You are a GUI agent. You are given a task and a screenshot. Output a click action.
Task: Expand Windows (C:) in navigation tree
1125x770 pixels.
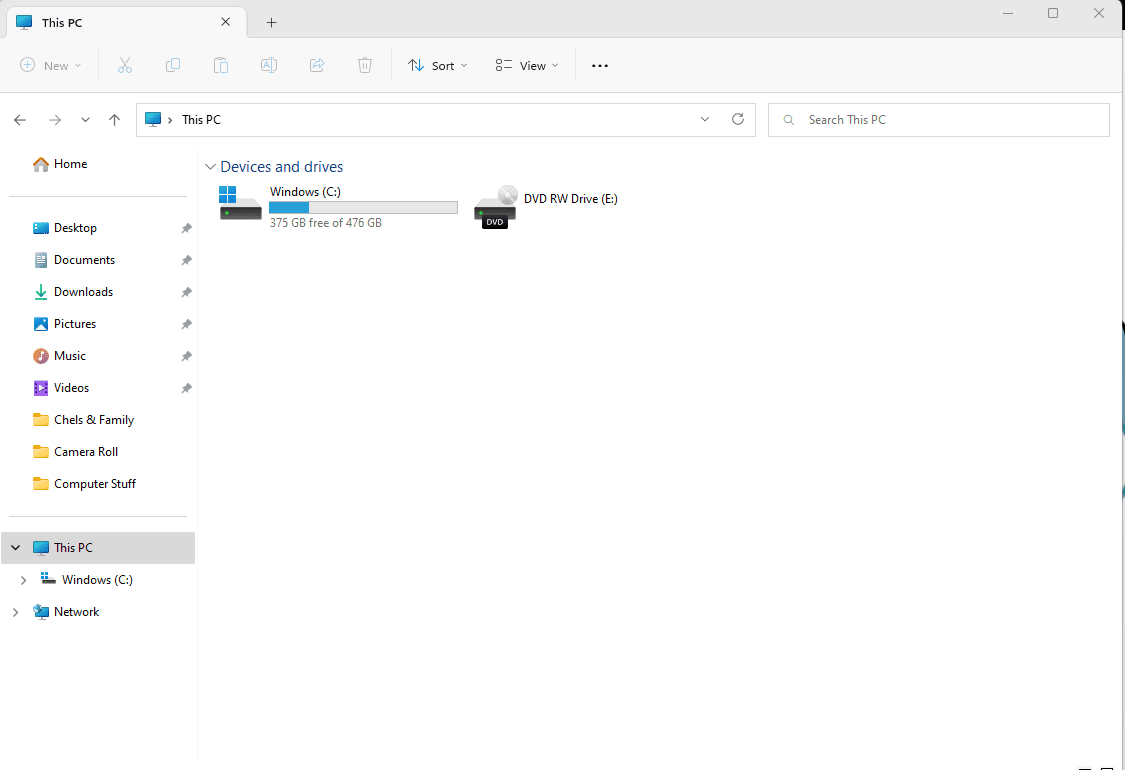23,580
